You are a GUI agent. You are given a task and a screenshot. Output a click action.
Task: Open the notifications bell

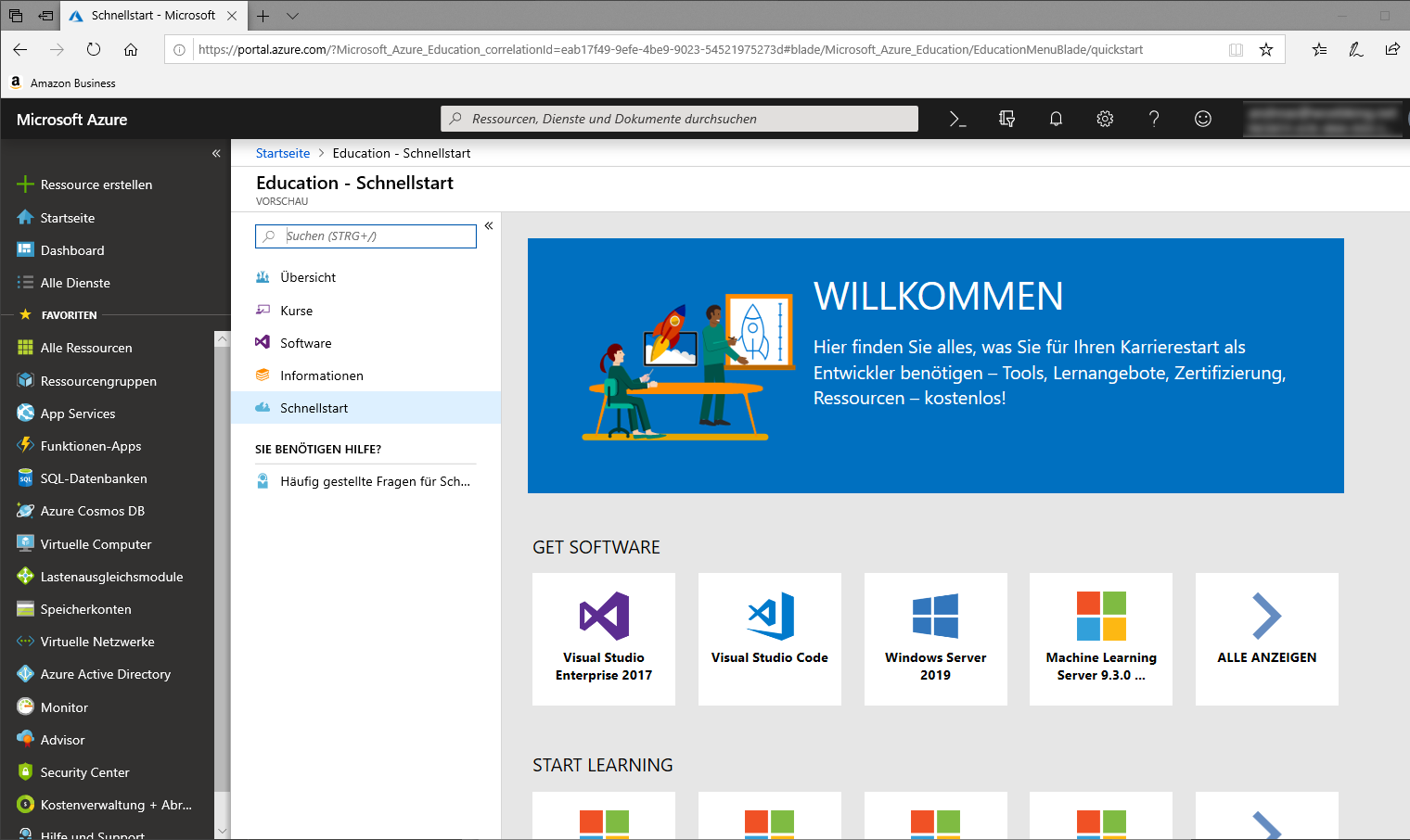[1056, 119]
